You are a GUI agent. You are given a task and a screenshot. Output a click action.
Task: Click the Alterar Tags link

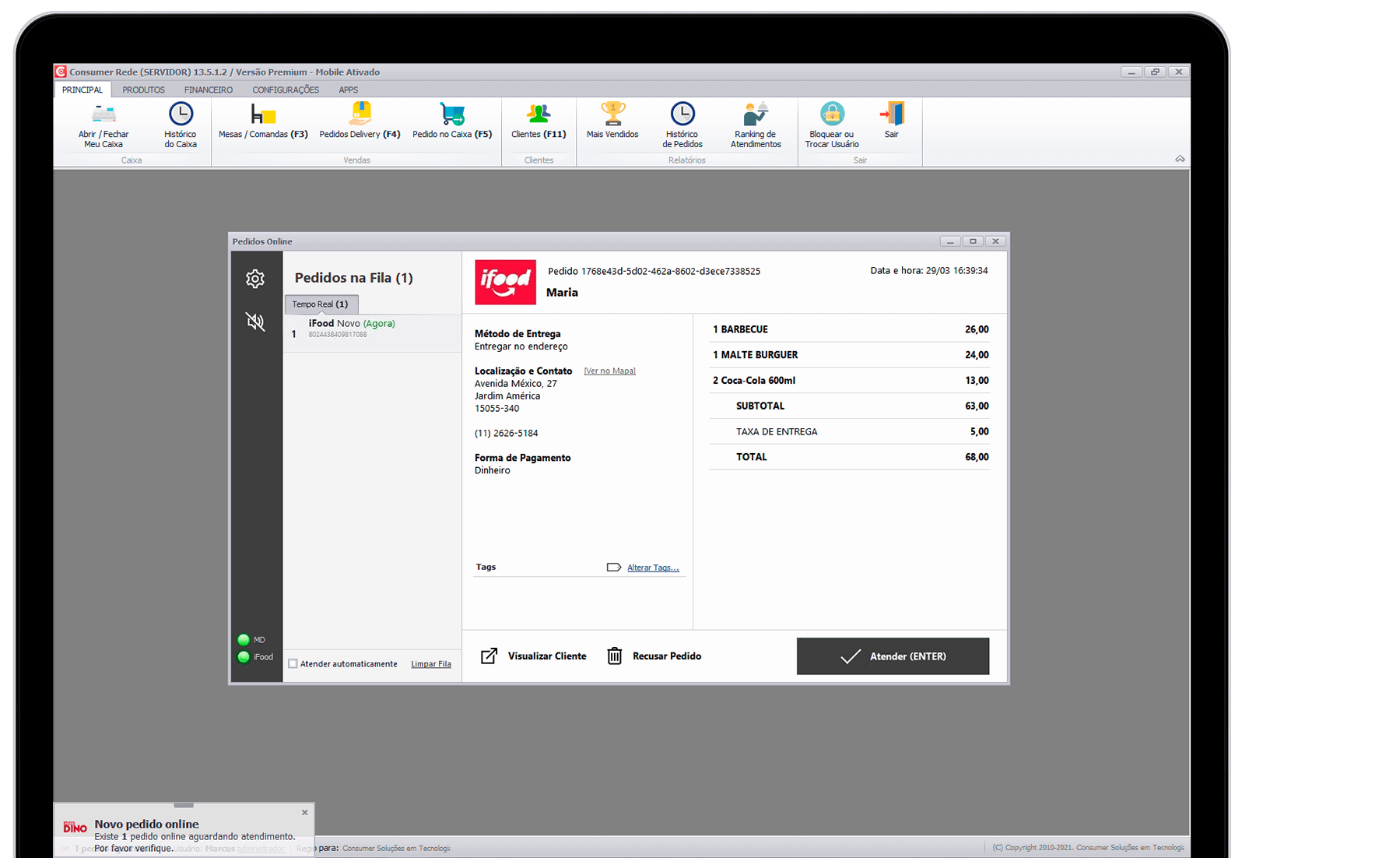(x=653, y=568)
